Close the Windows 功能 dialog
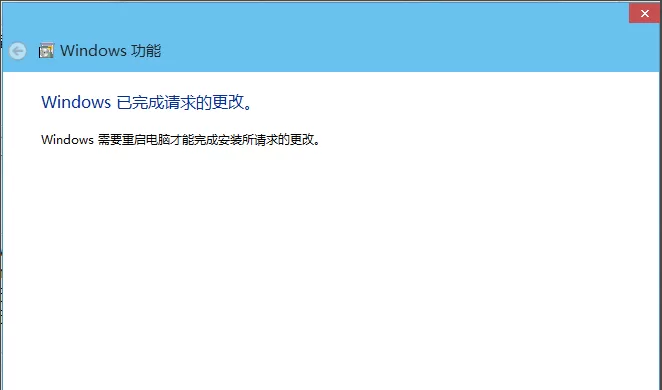The image size is (662, 390). pos(644,13)
